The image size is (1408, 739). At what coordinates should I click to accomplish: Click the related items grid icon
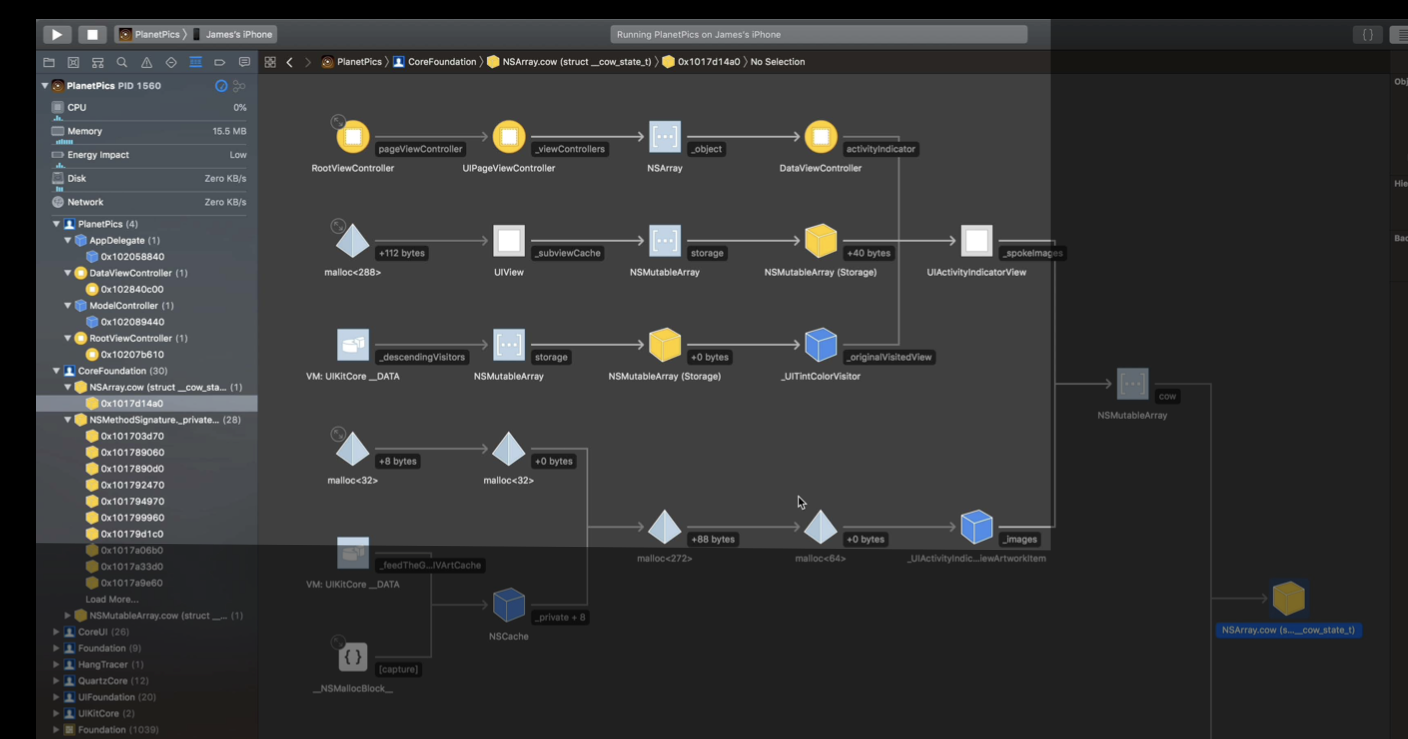coord(270,62)
